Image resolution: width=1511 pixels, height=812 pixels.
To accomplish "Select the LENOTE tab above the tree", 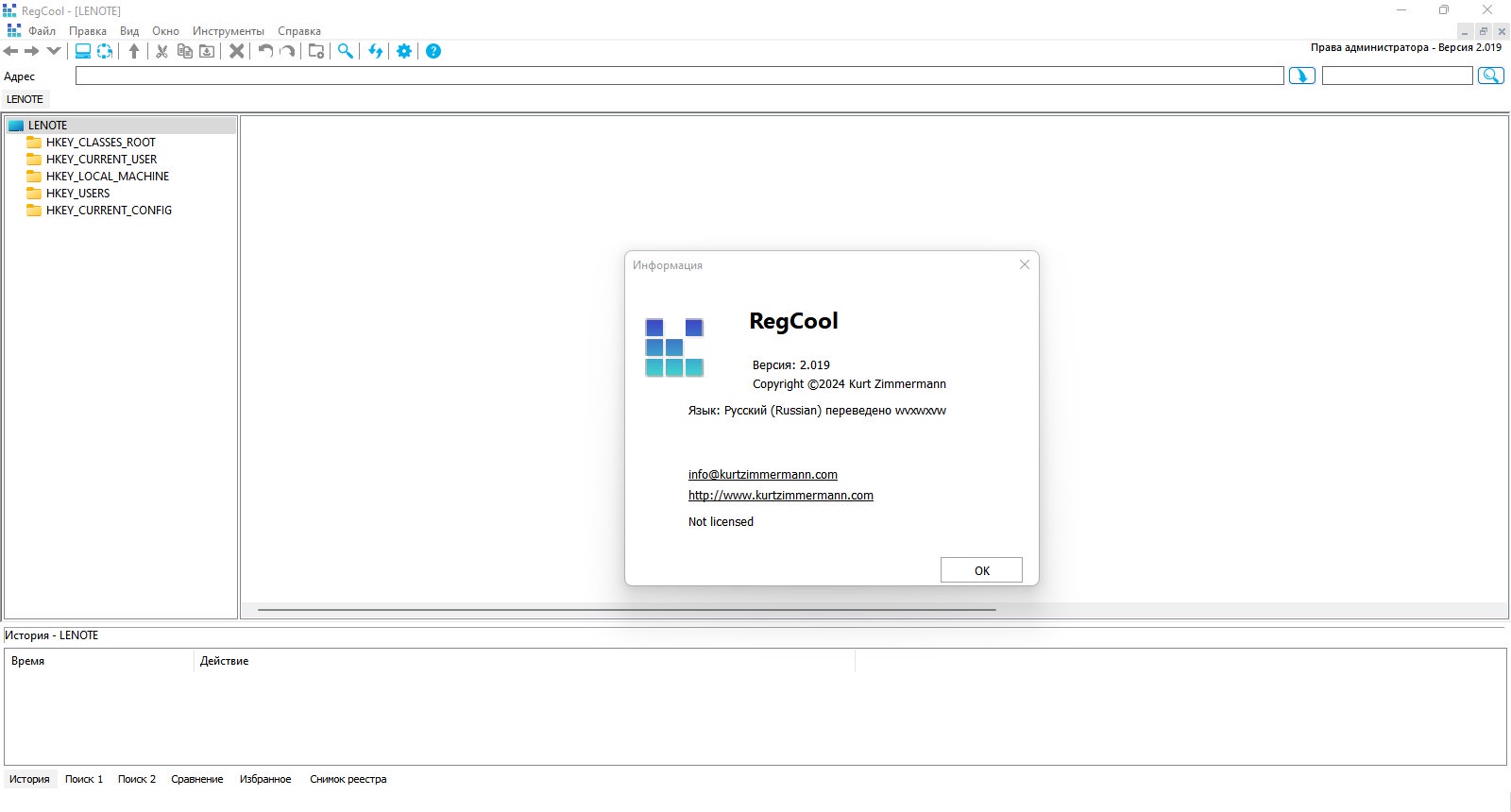I will 25,99.
